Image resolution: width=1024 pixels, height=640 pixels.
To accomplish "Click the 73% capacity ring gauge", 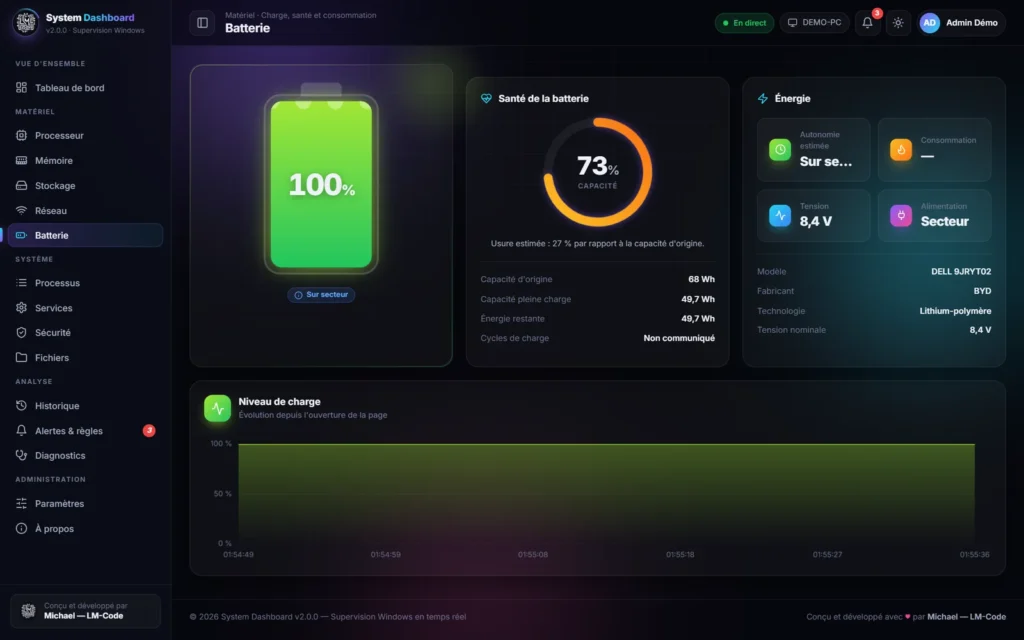I will coord(598,172).
